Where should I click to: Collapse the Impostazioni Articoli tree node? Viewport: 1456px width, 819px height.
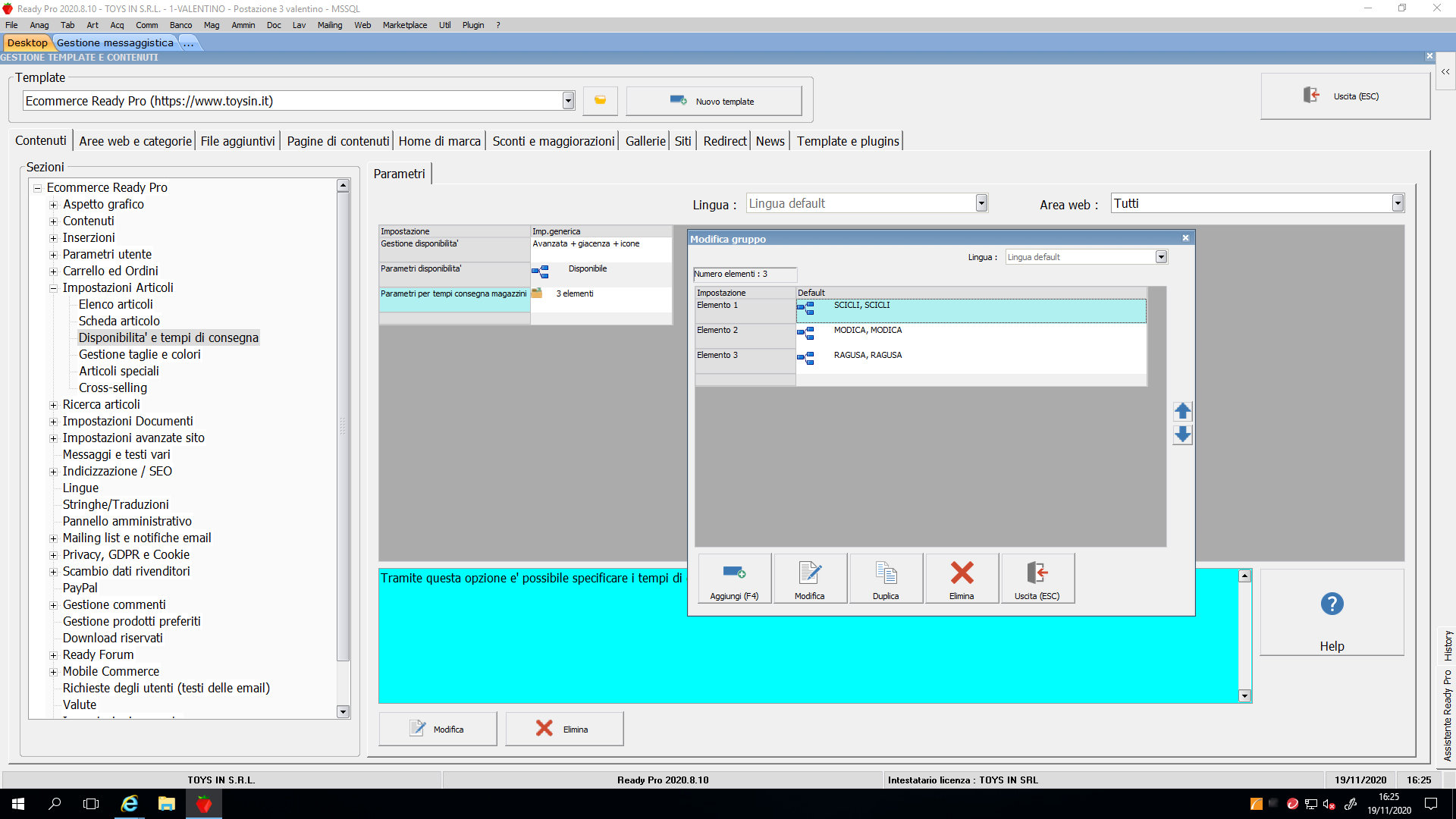54,288
